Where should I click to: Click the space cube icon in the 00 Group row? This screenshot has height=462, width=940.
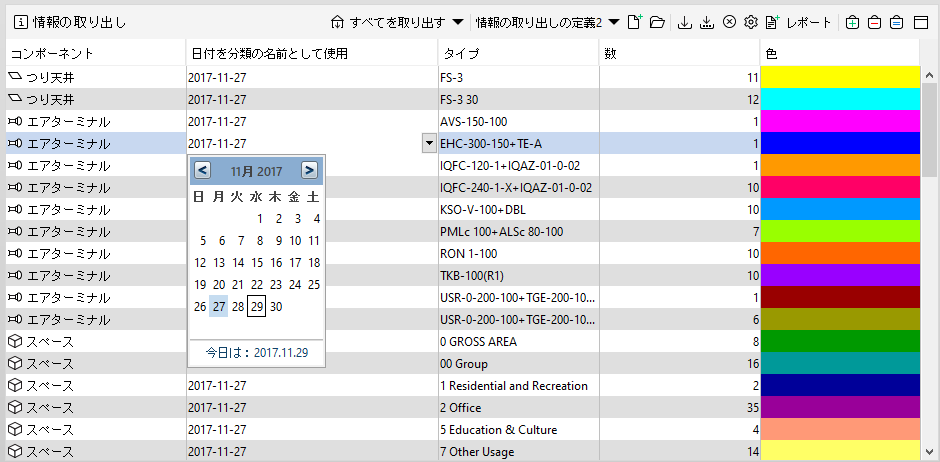coord(14,364)
